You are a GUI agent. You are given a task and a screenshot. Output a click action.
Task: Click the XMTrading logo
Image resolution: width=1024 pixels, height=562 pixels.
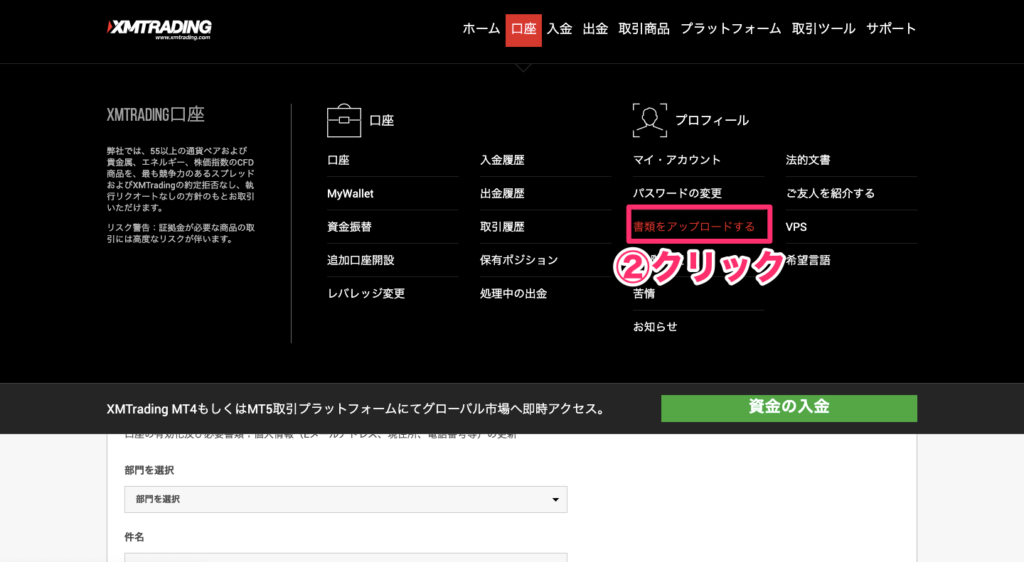[x=159, y=29]
